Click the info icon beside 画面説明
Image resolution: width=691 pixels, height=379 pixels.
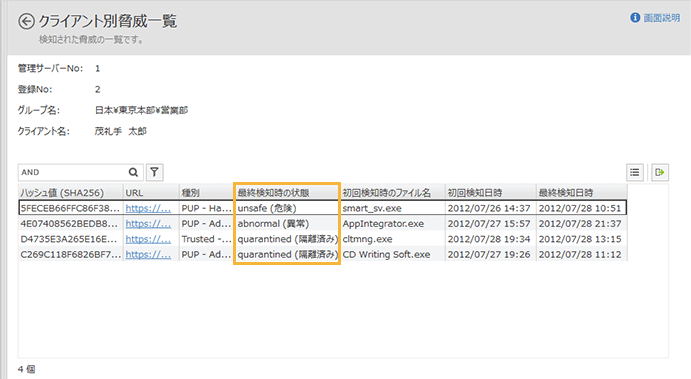635,18
